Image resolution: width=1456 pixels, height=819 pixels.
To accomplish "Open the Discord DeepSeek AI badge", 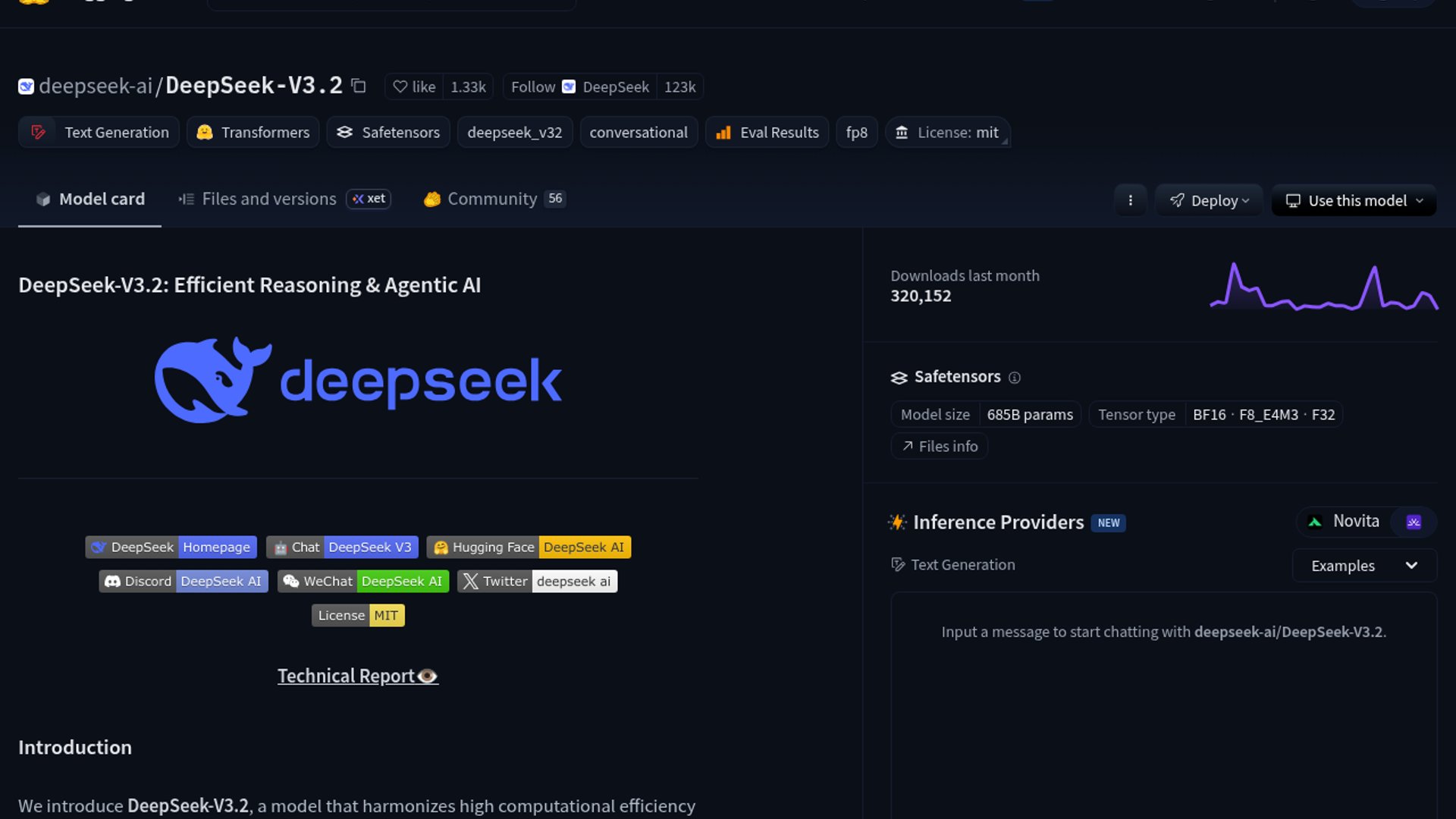I will coord(183,582).
